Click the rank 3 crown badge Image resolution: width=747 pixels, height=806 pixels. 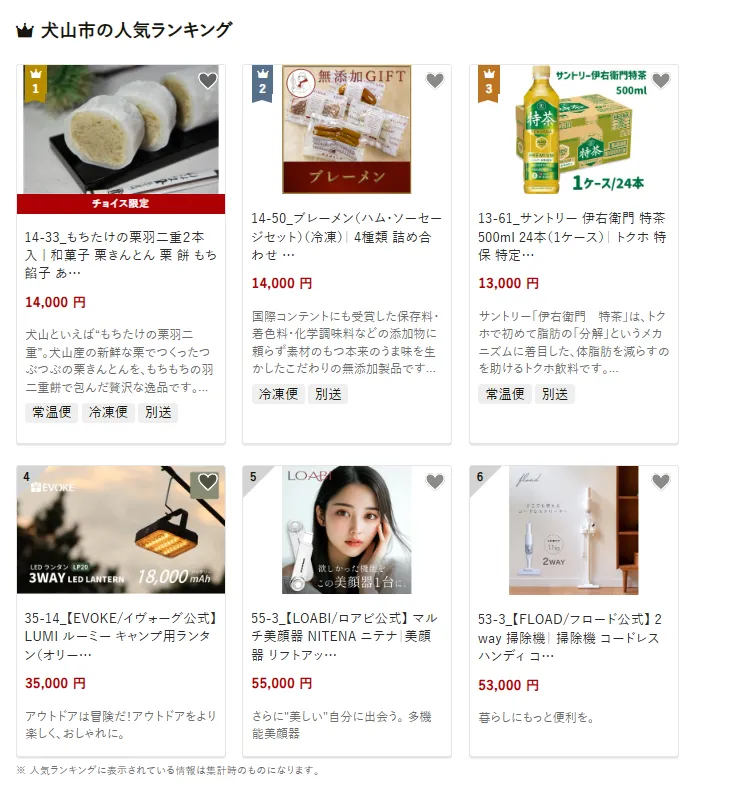coord(488,83)
